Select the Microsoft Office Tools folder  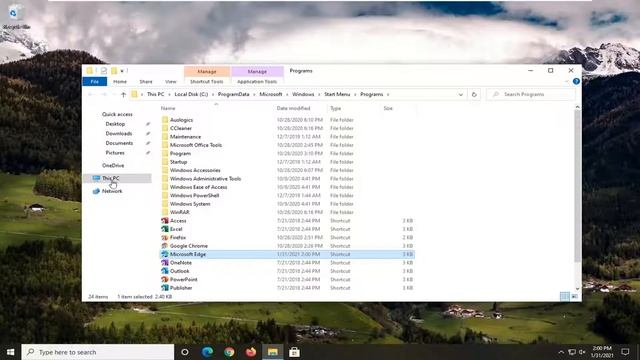tap(287, 145)
